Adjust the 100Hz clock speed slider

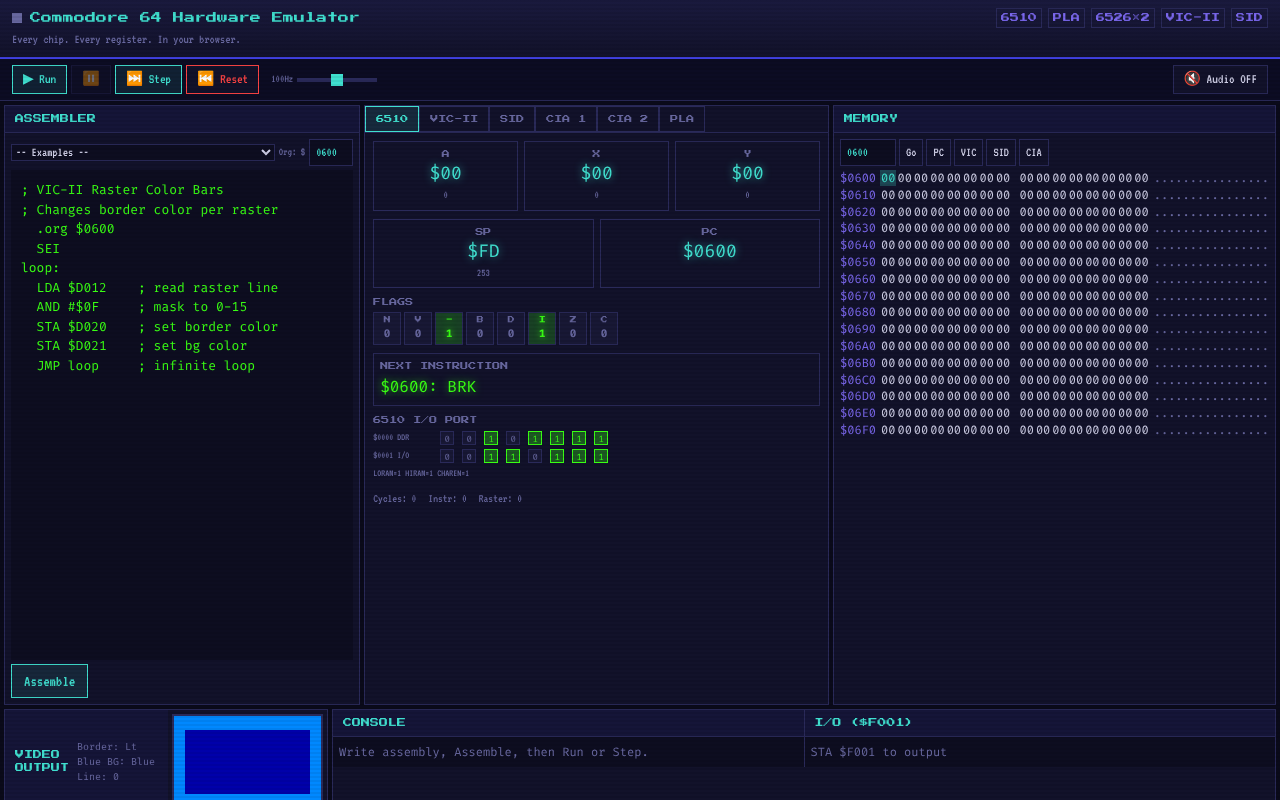coord(337,79)
